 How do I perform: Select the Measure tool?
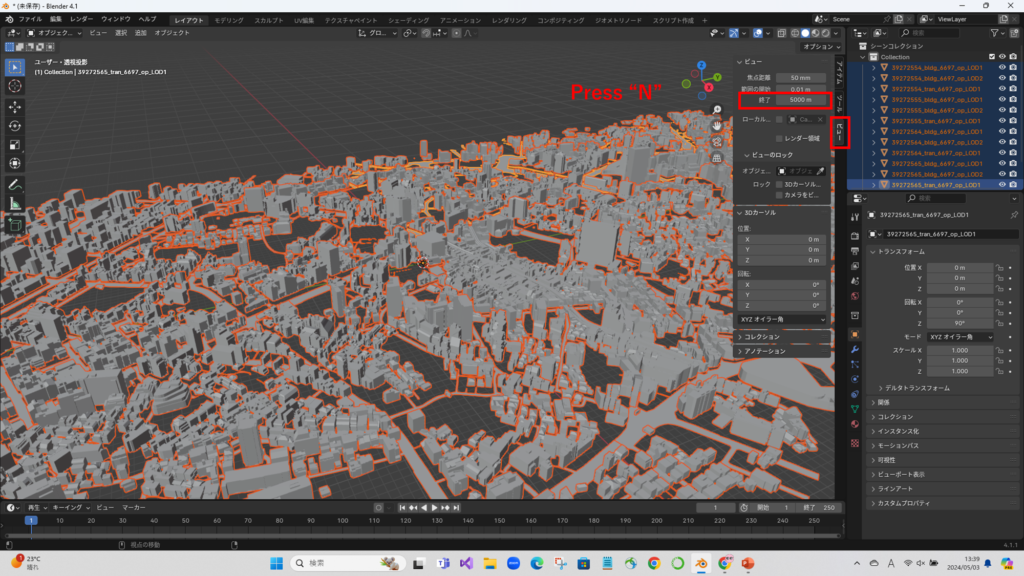click(15, 203)
